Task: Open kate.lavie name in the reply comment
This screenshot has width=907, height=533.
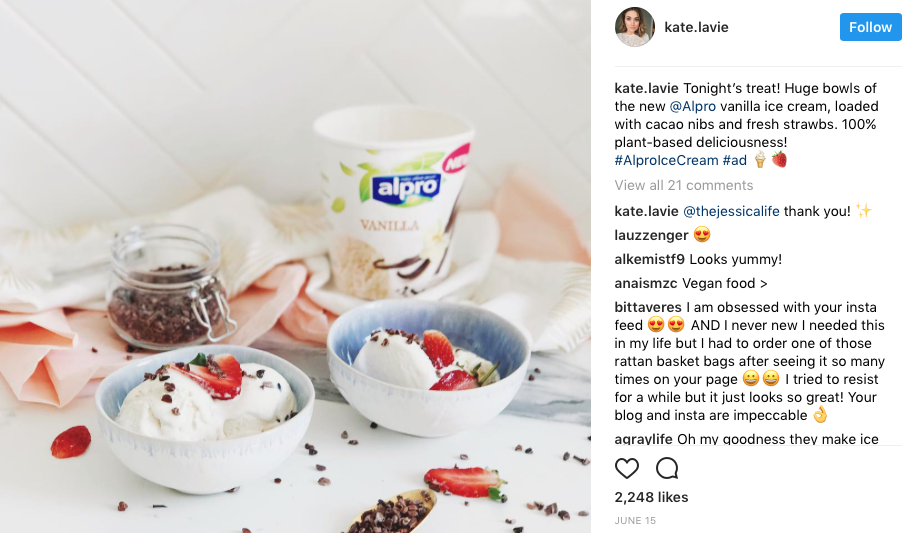Action: click(x=646, y=211)
